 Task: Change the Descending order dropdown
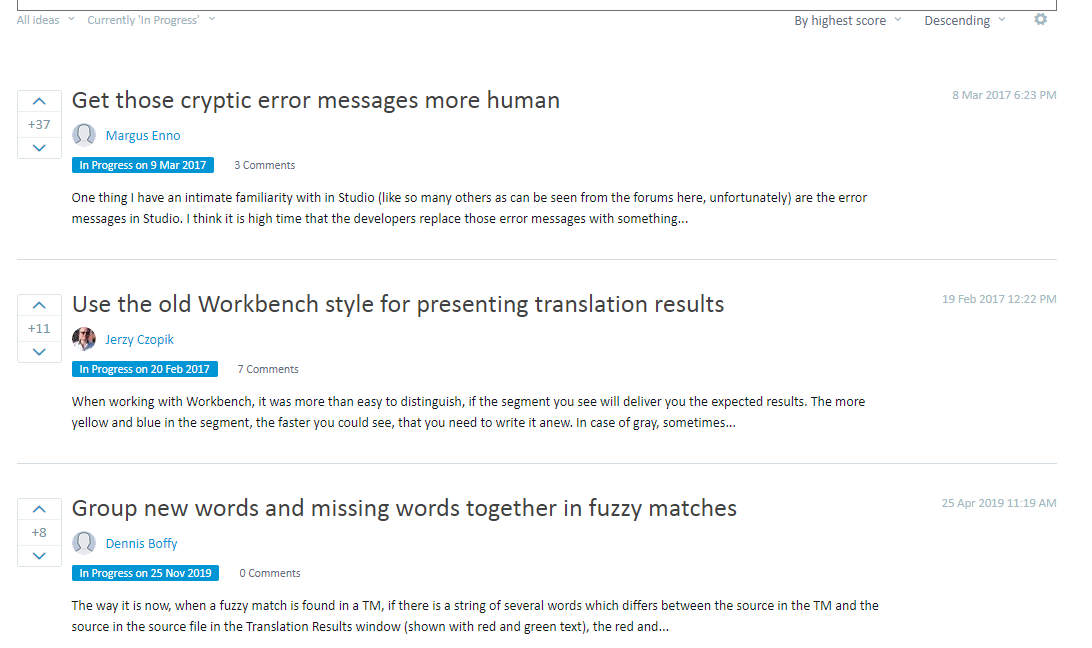[x=965, y=21]
